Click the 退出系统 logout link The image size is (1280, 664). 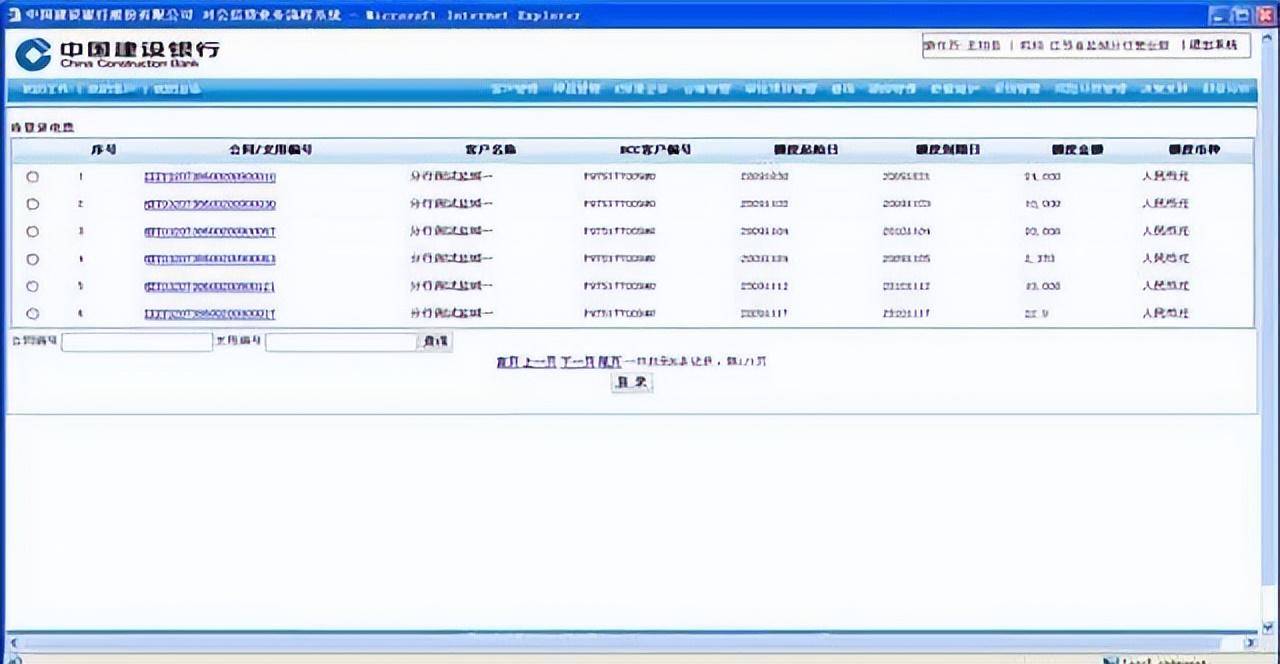click(x=1213, y=45)
